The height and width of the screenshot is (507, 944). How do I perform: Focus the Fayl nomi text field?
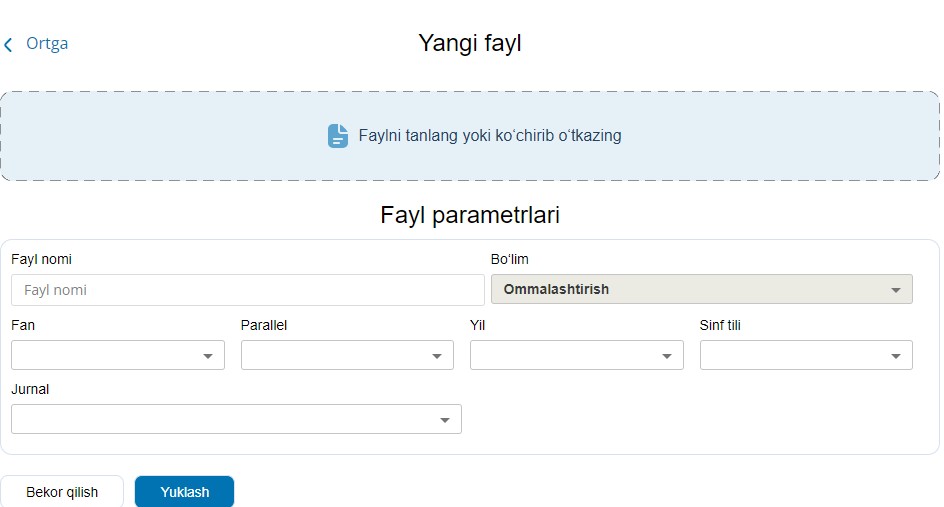[x=248, y=290]
